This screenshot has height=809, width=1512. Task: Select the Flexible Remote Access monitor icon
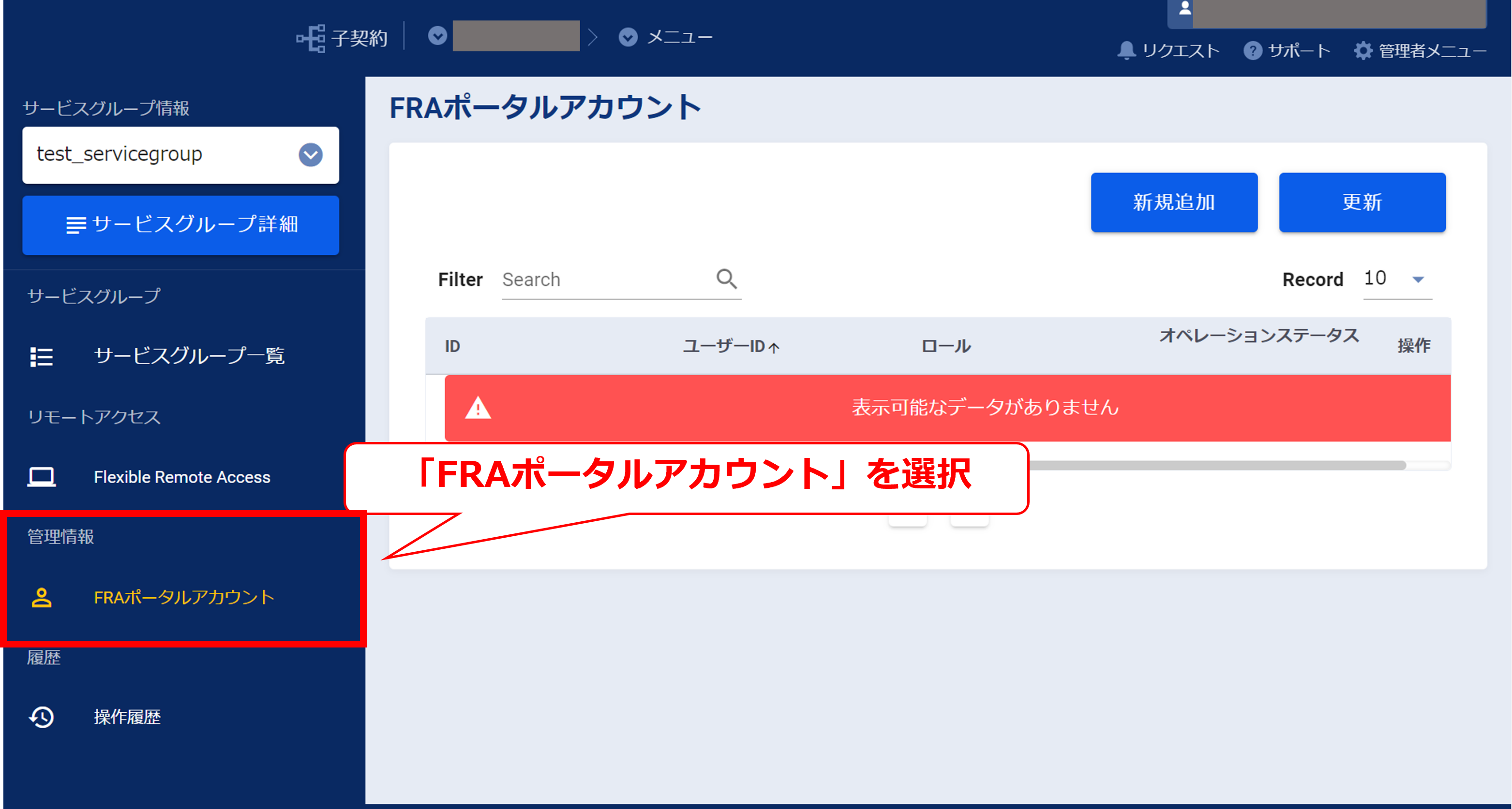[41, 476]
